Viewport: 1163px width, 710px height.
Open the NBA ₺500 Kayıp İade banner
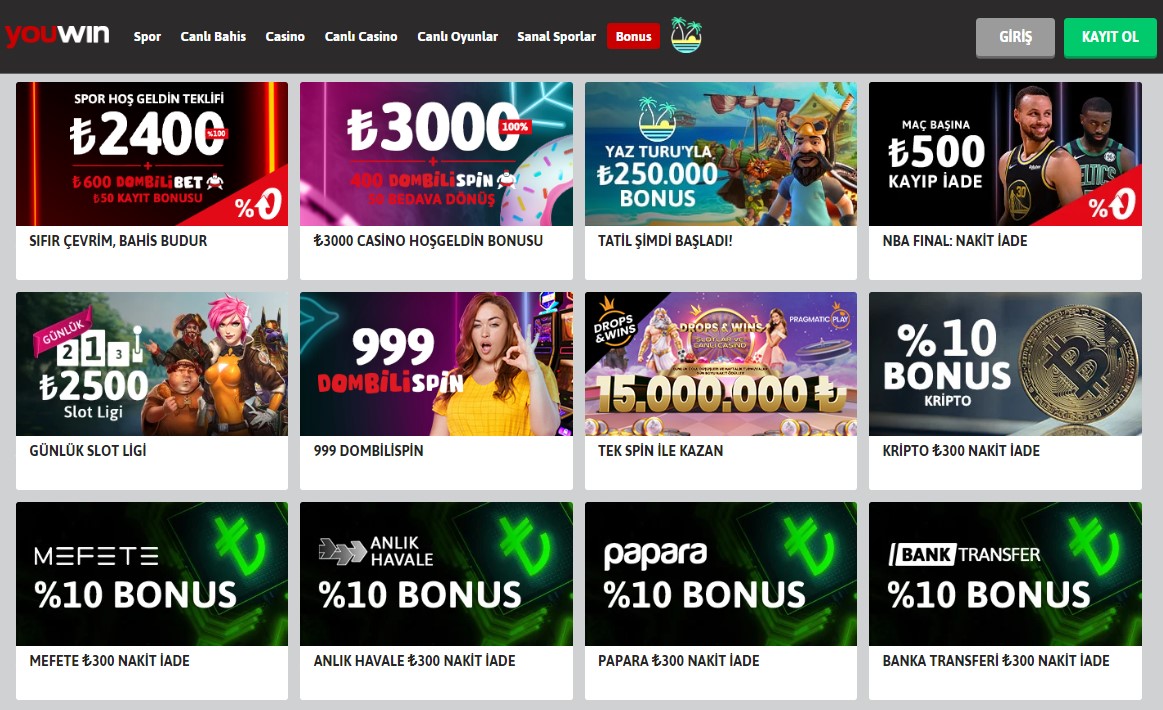(1005, 154)
